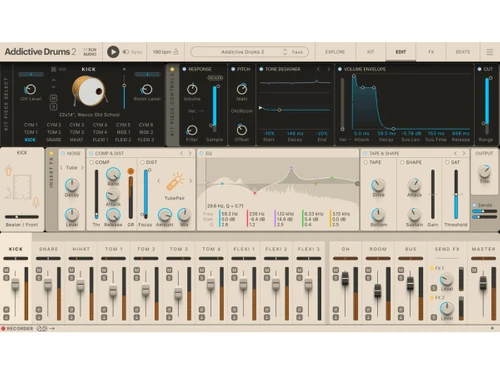
Task: Select next noise type right of Tube
Action: tap(82, 168)
